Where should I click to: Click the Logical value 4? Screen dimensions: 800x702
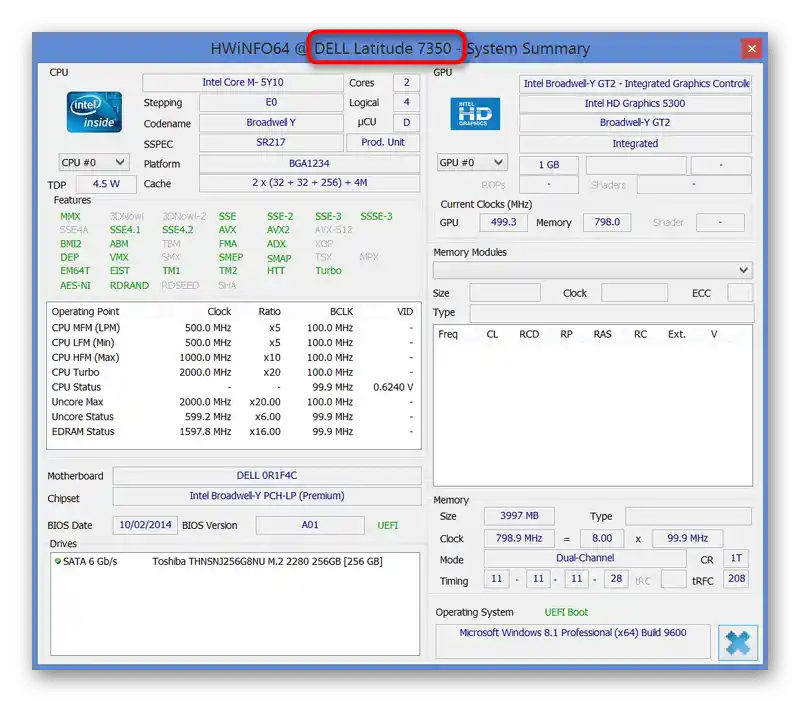click(x=407, y=102)
